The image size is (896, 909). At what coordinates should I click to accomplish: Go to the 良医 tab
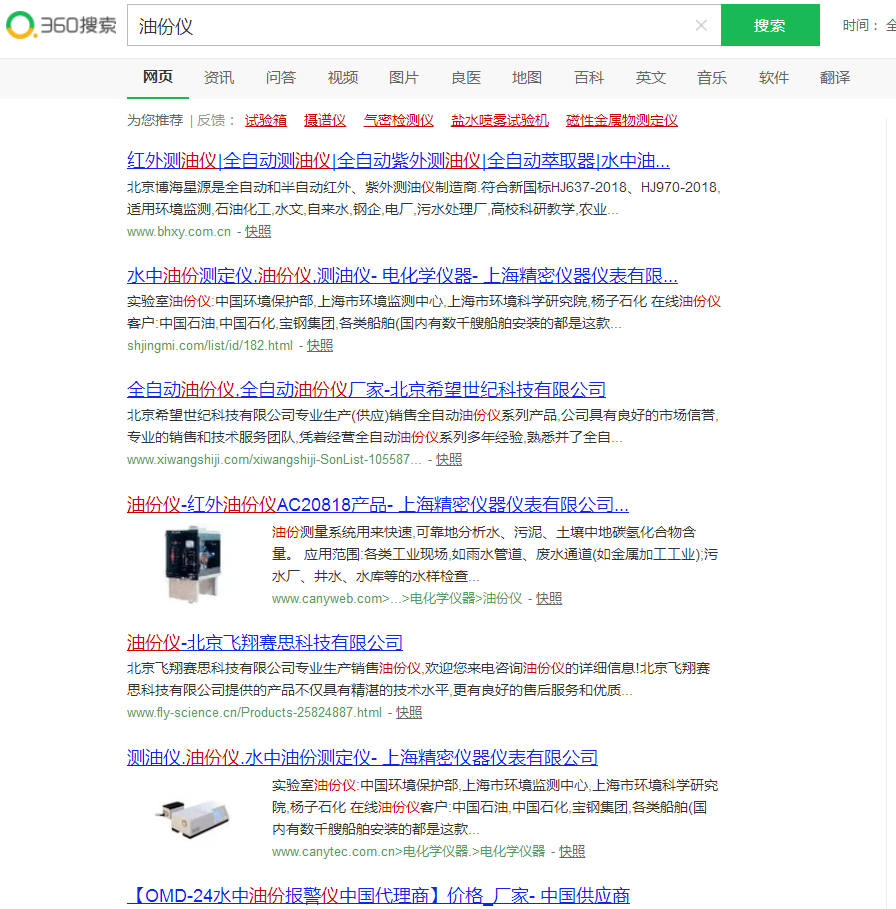tap(466, 77)
